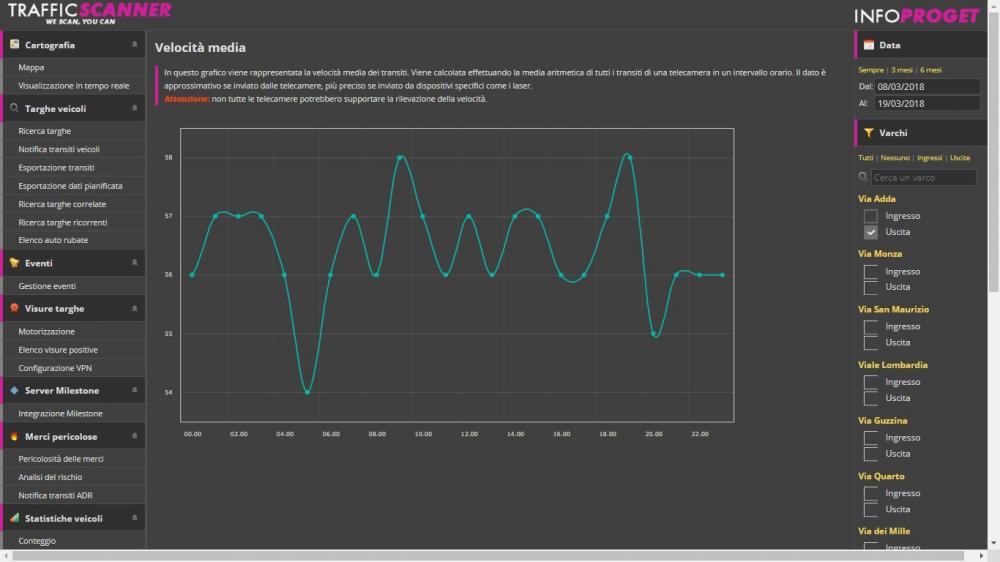Uncheck Via Adda Uscita checkbox

pyautogui.click(x=871, y=232)
